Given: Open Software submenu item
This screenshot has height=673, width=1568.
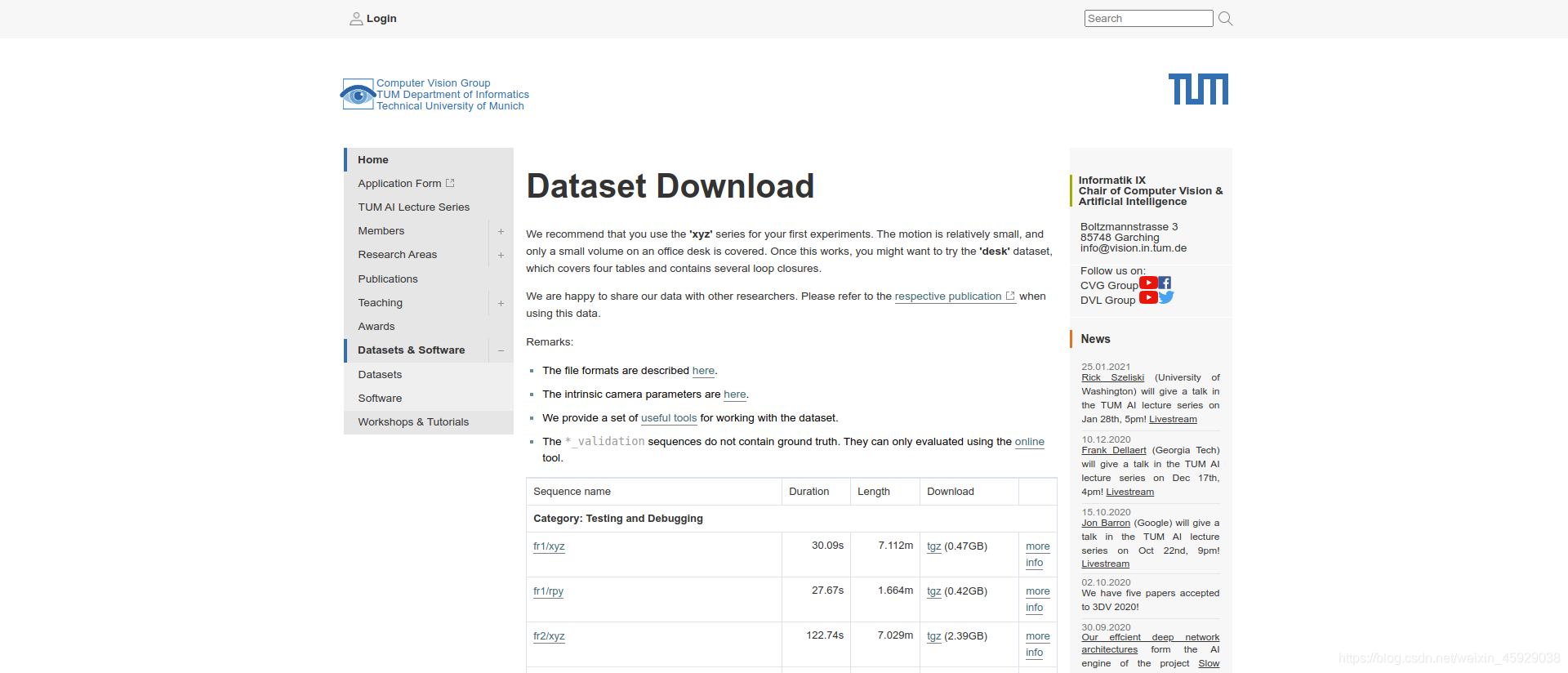Looking at the screenshot, I should (x=380, y=399).
